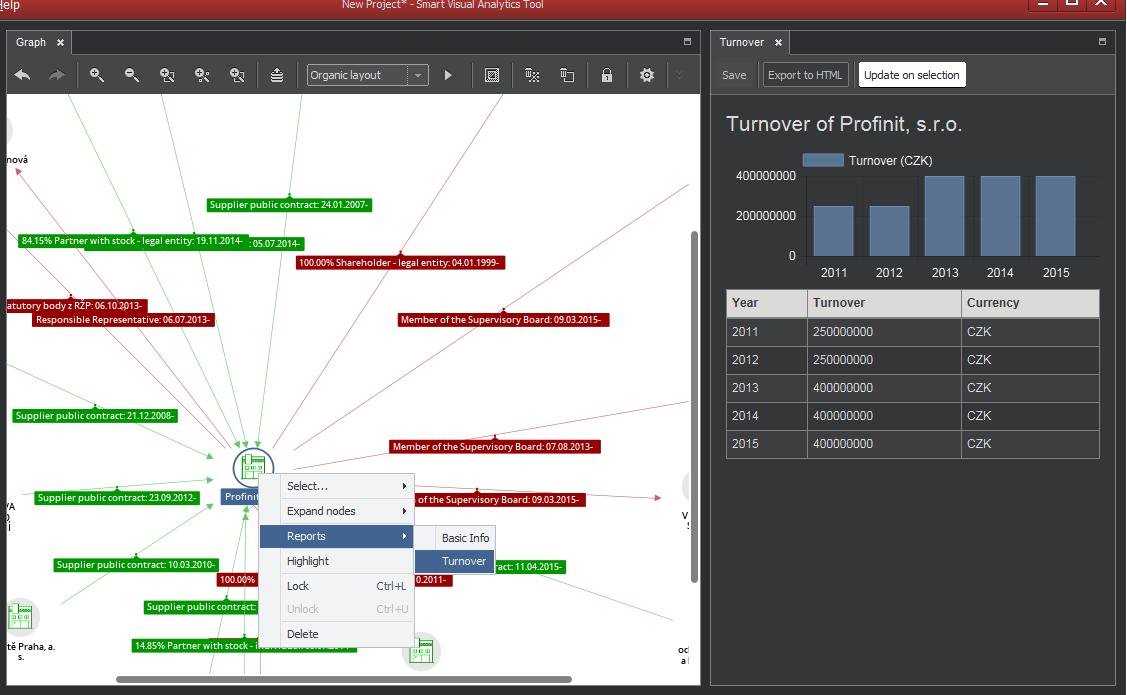Open graph settings gear icon
Screen dimensions: 1127x695
click(x=647, y=75)
